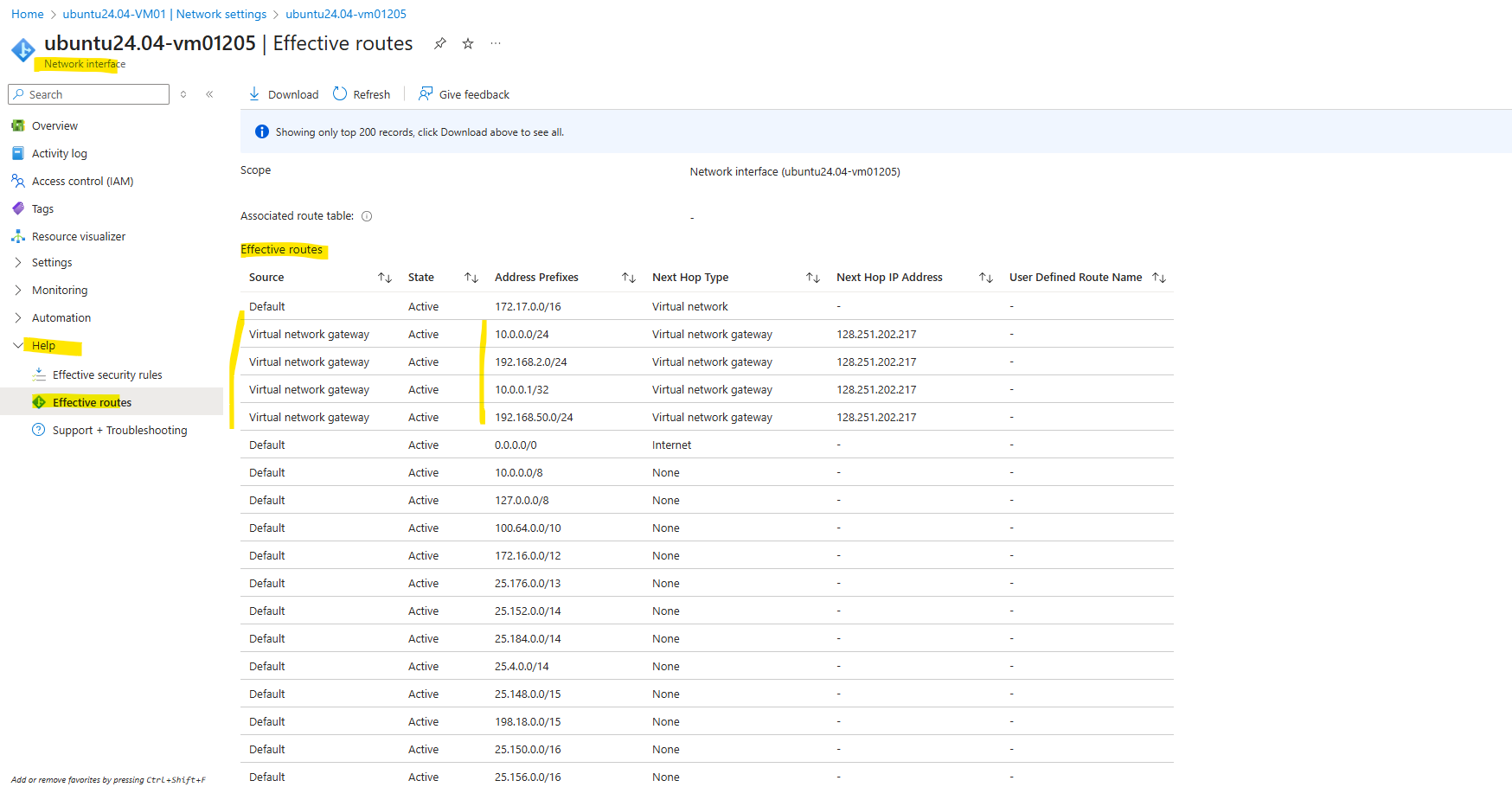Click the purple Tags icon
The image size is (1512, 787).
point(18,208)
